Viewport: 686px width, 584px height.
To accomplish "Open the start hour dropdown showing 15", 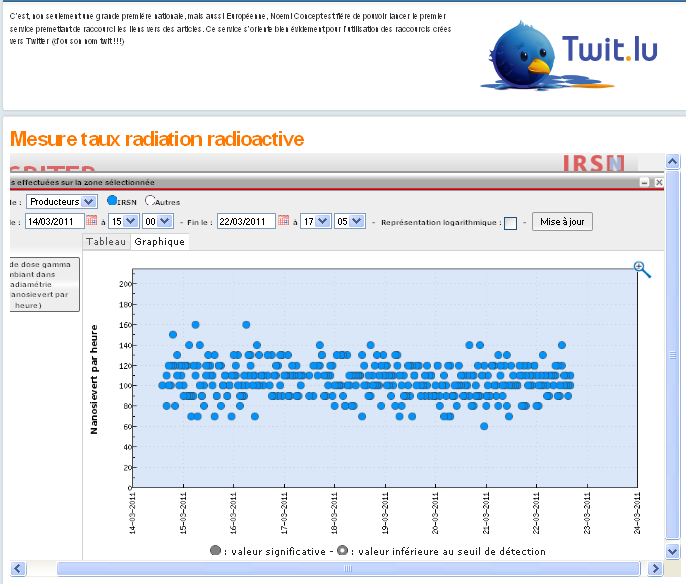I will pyautogui.click(x=122, y=221).
